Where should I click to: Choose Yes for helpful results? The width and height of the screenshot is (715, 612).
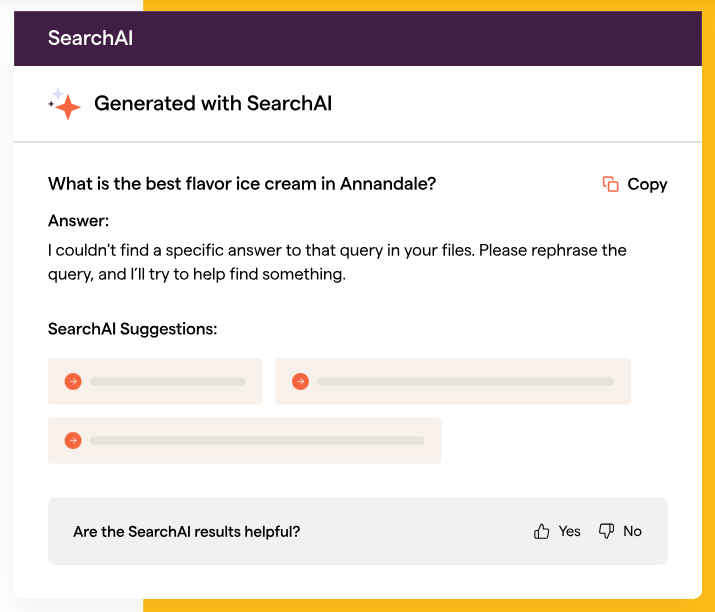click(570, 531)
